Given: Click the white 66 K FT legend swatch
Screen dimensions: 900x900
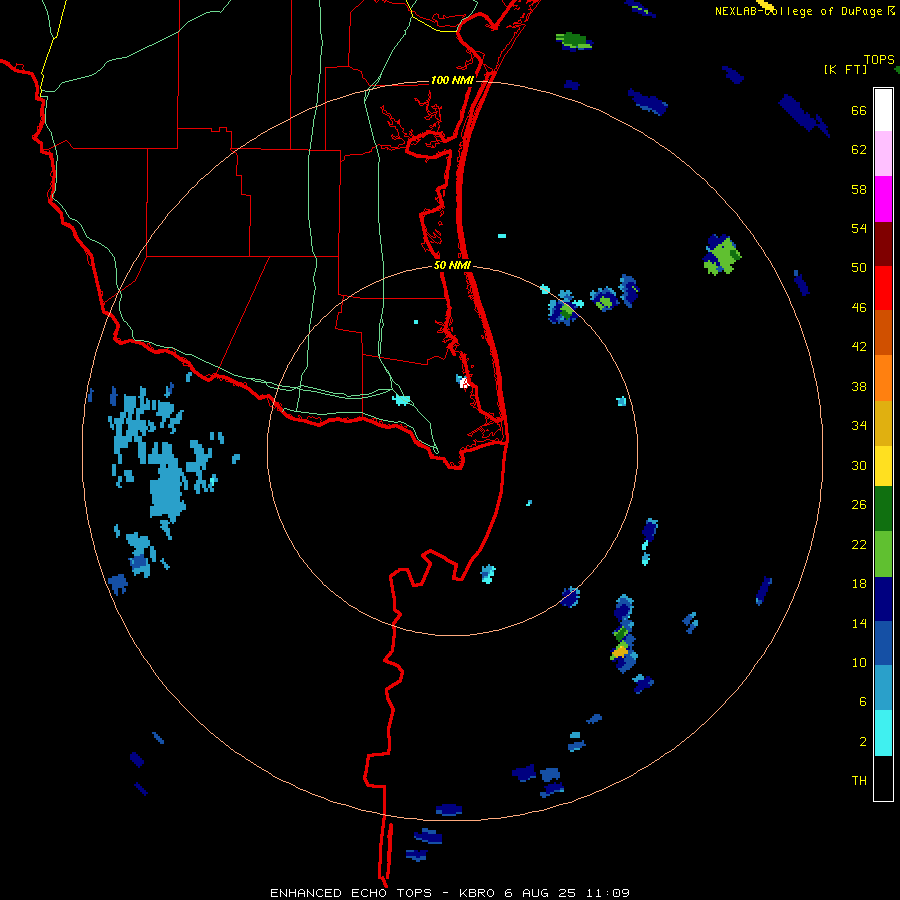Looking at the screenshot, I should [883, 110].
